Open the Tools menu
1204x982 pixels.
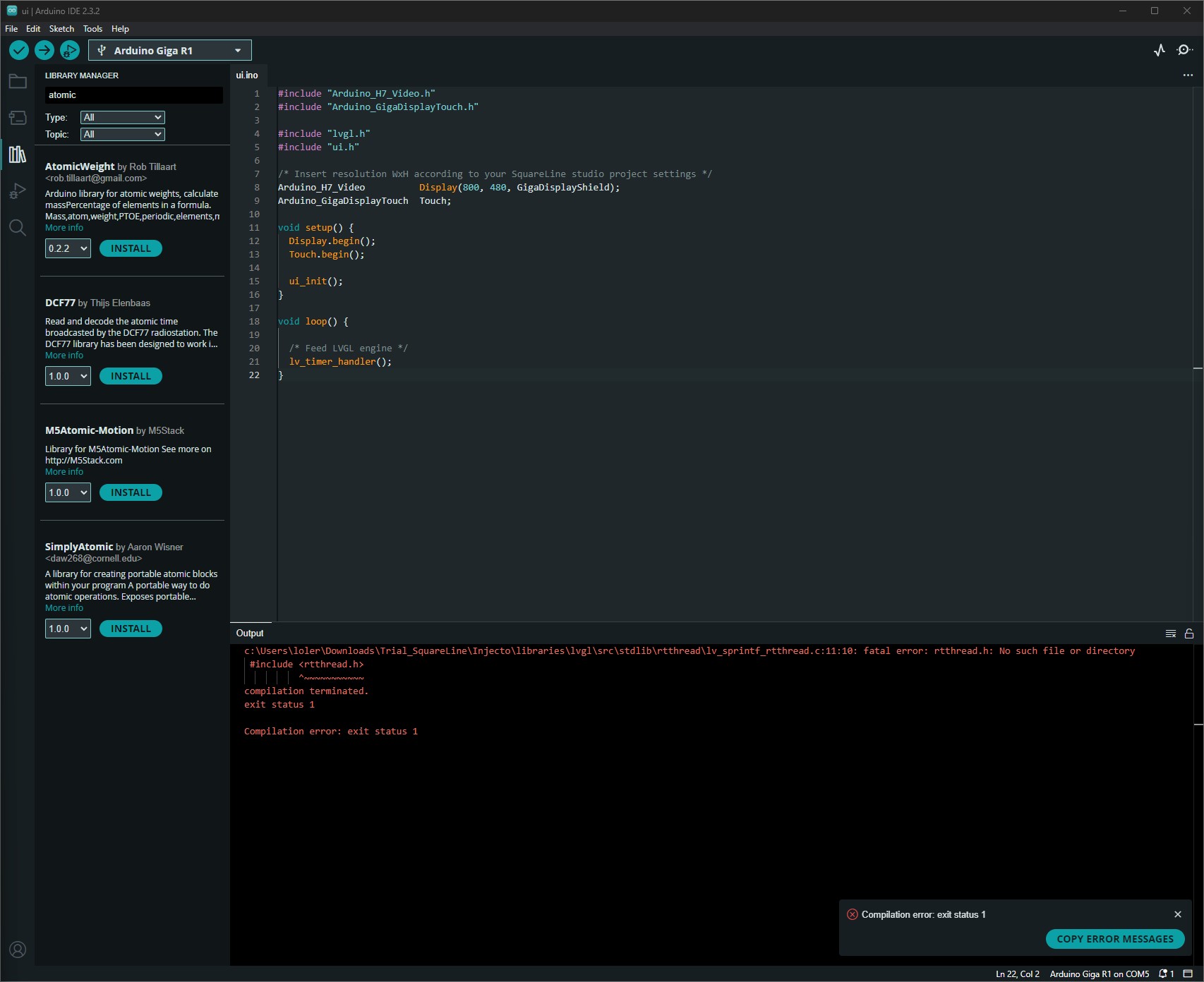click(x=92, y=29)
